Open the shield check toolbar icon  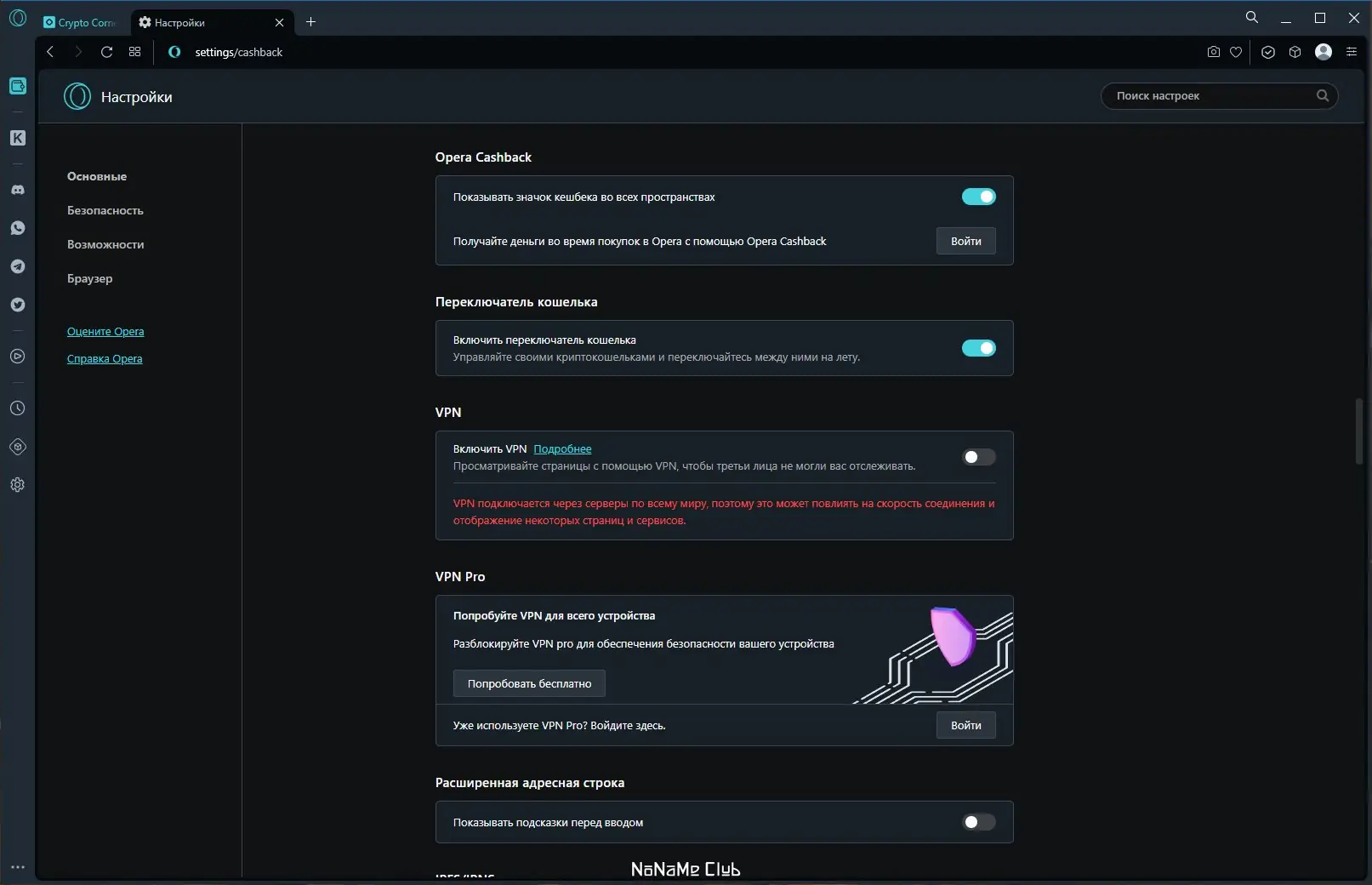tap(1268, 52)
